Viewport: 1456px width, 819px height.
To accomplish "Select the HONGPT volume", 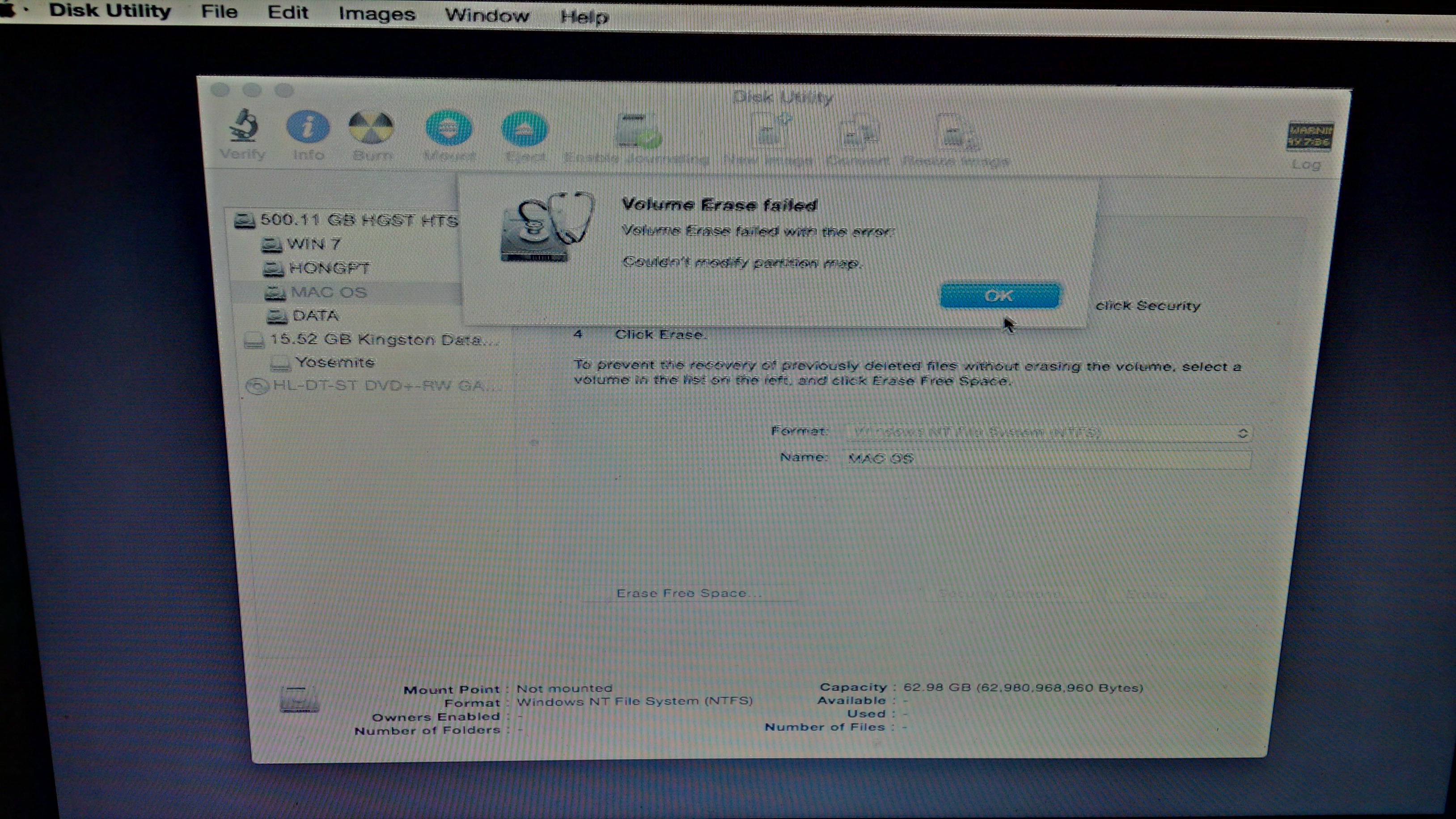I will coord(329,268).
